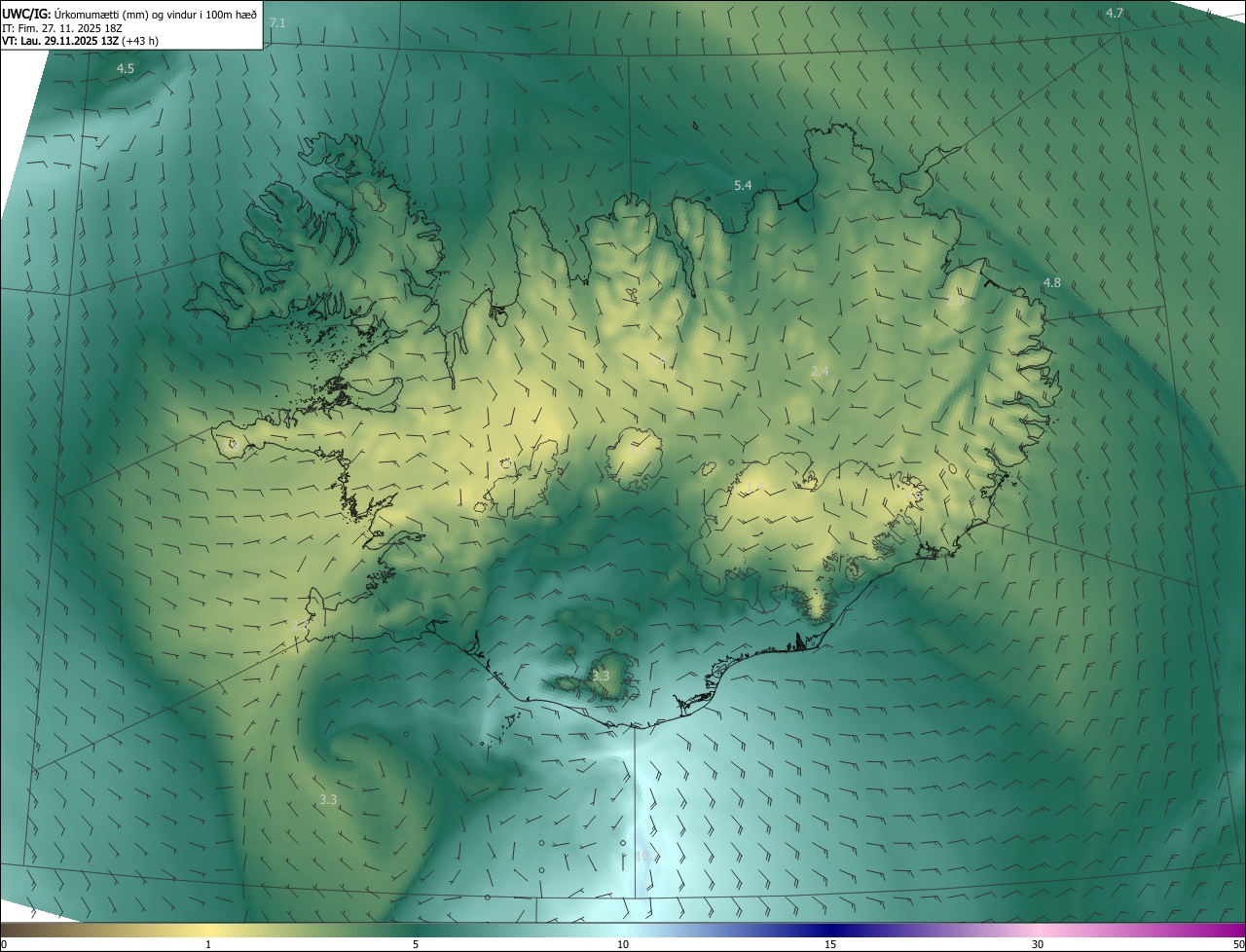
Task: Click the 3.3 label over the southwestern sea
Action: tap(328, 799)
